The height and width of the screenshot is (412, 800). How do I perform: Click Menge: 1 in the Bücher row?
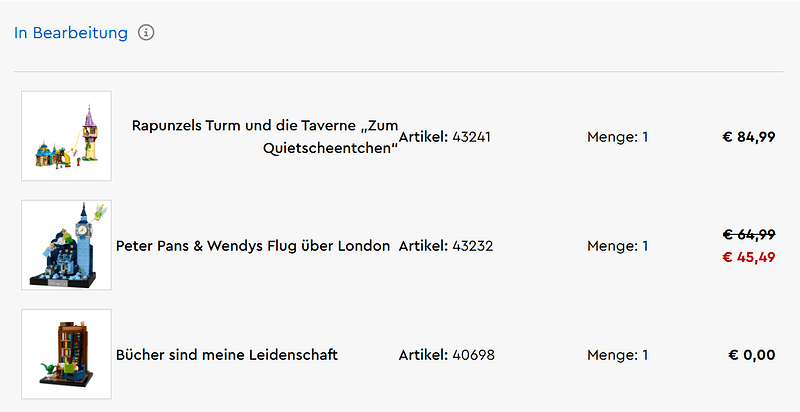point(618,355)
